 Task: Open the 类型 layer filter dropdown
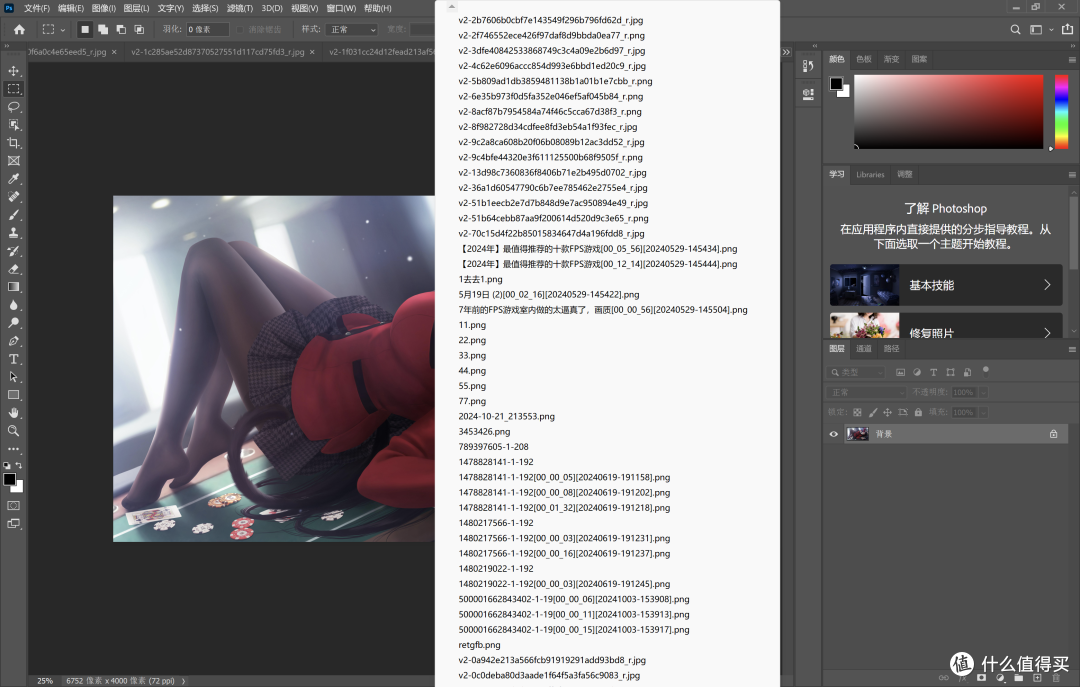[x=857, y=372]
